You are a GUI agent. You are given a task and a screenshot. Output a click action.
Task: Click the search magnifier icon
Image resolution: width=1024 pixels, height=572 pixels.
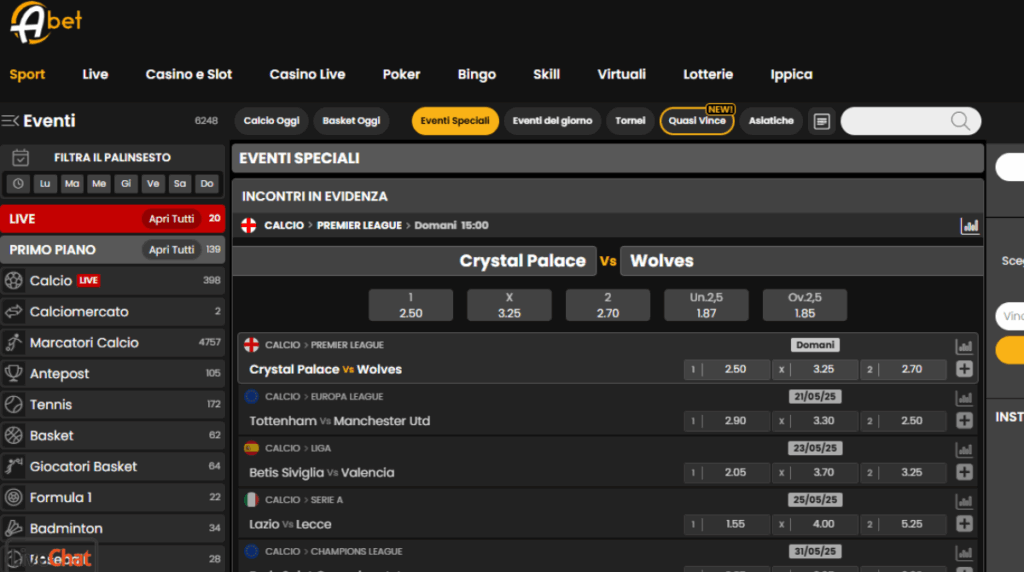point(960,121)
